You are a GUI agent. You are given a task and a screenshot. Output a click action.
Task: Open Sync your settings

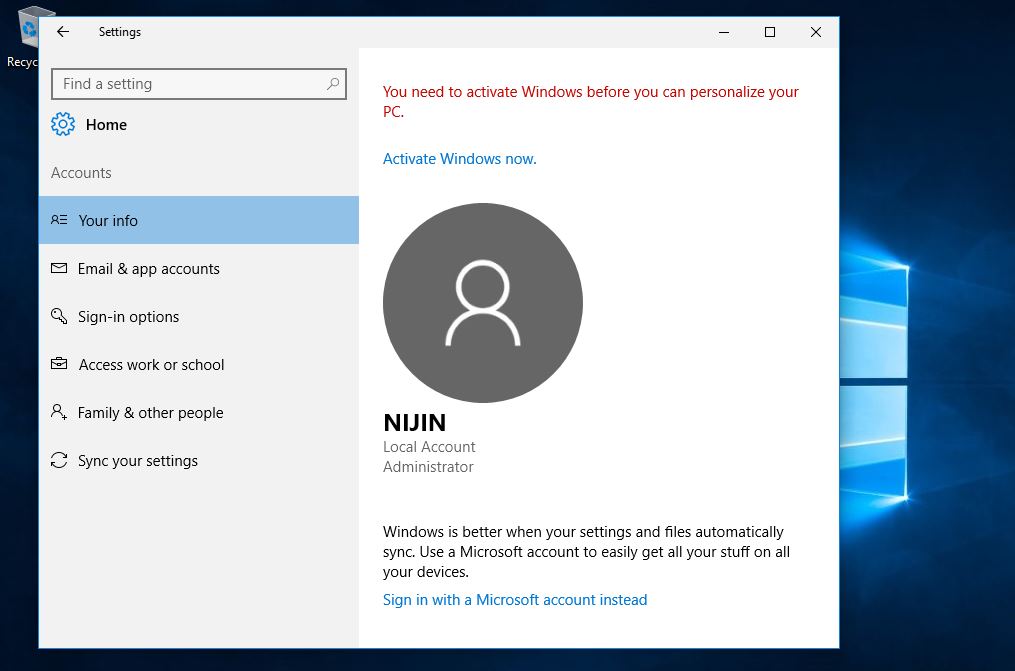pyautogui.click(x=199, y=460)
